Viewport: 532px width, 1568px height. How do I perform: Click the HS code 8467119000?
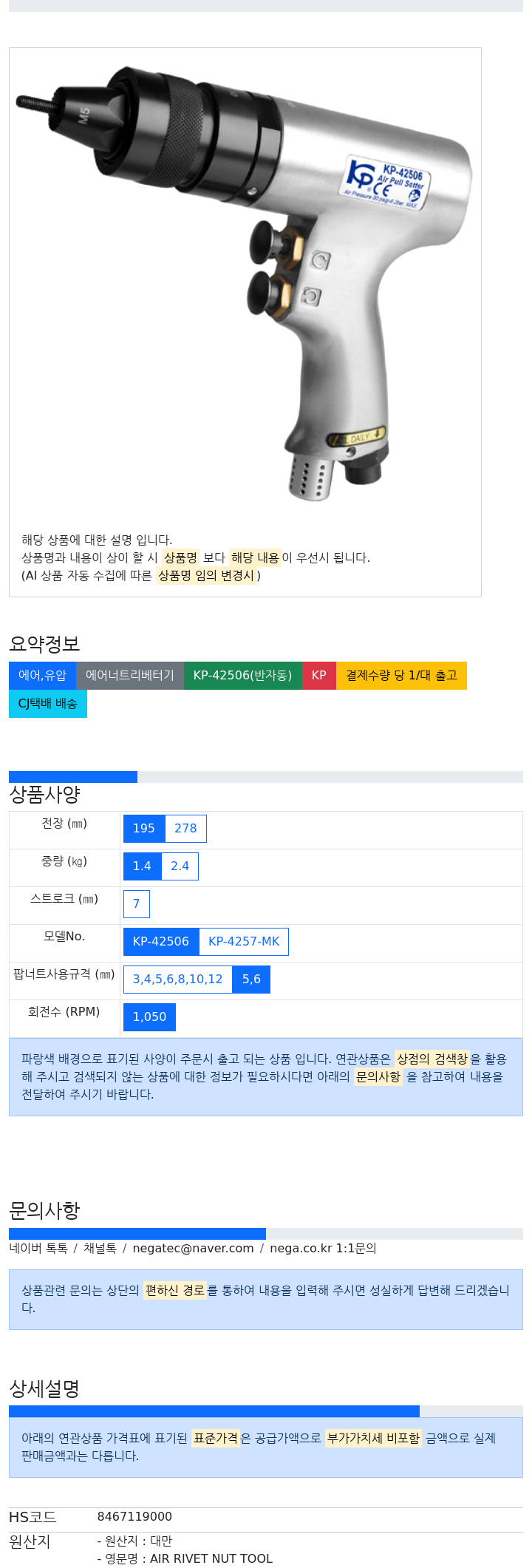coord(134,1517)
